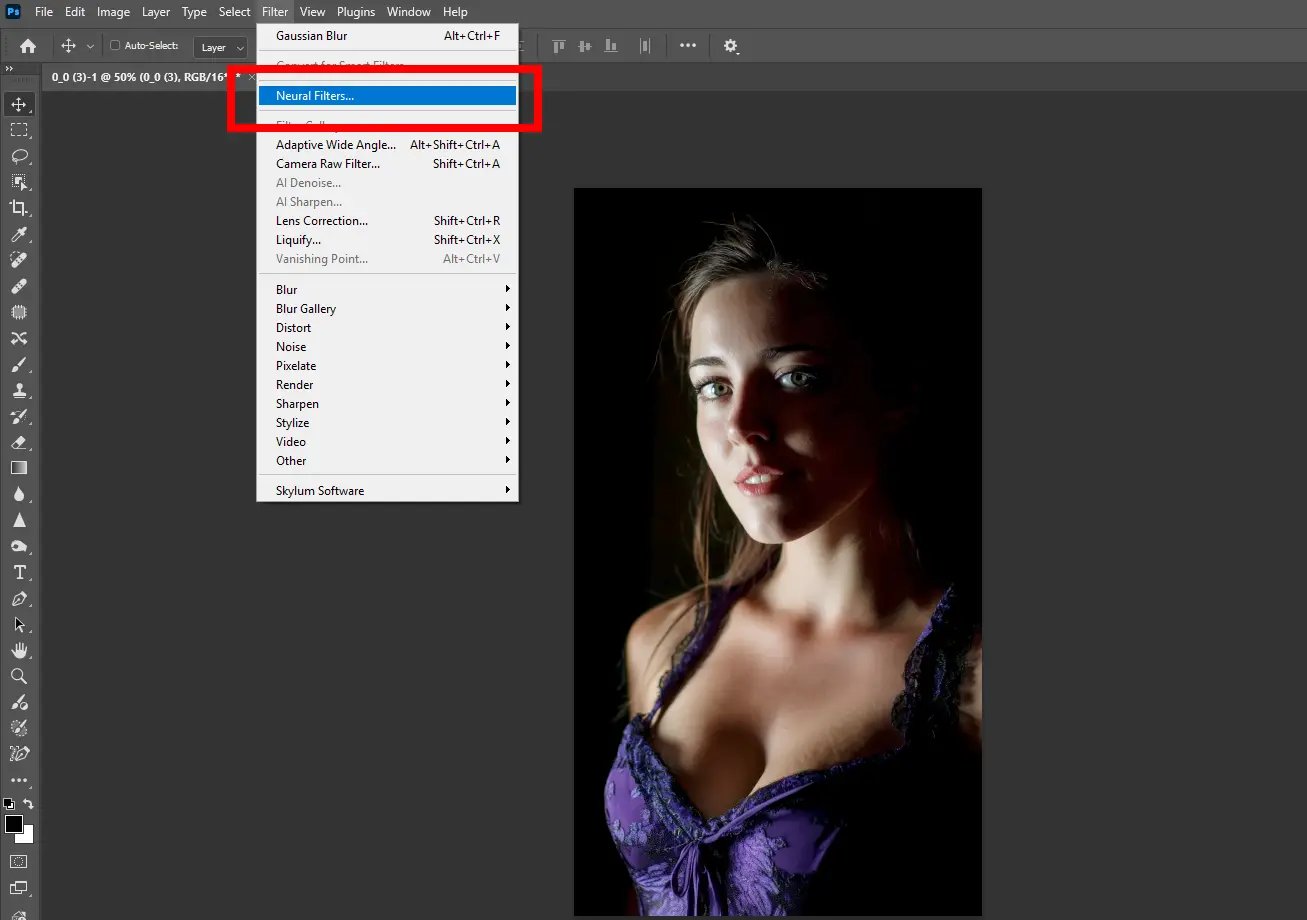This screenshot has height=920, width=1307.
Task: Open the Image menu in menu bar
Action: [113, 12]
